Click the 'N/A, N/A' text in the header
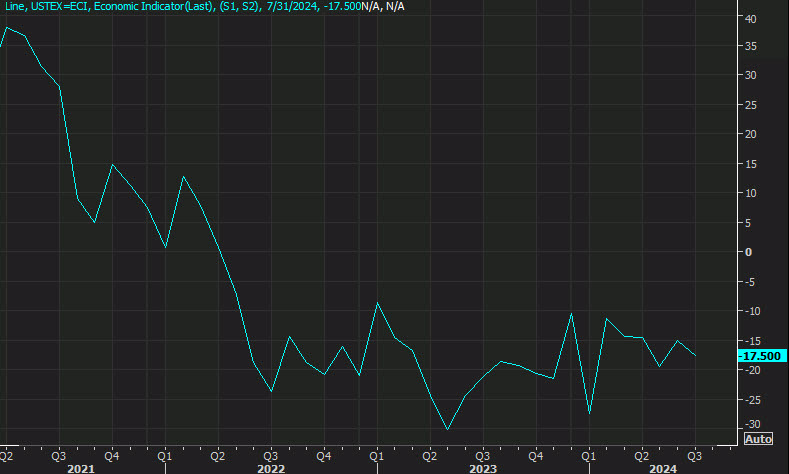 point(383,7)
